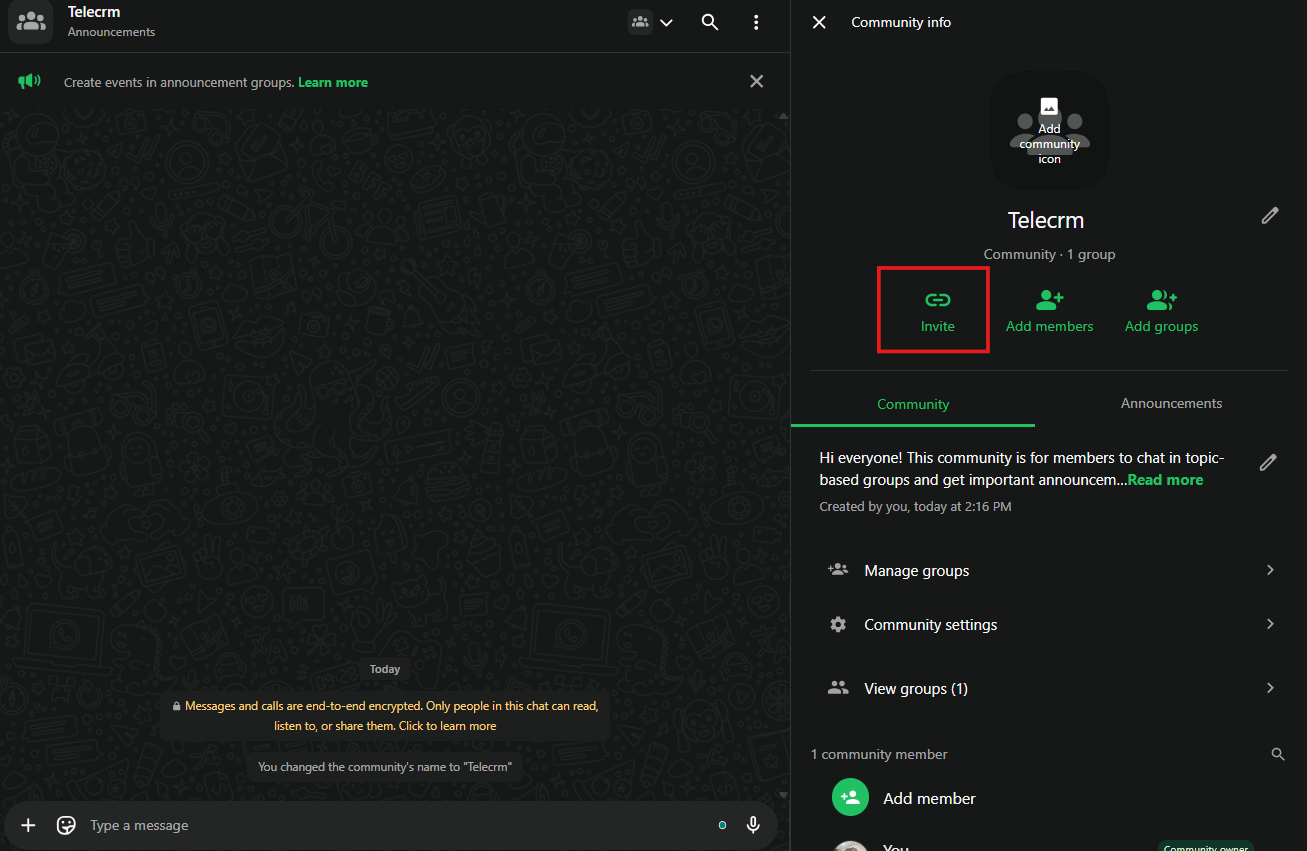Click the Add groups icon
Viewport: 1307px width, 851px height.
click(x=1161, y=300)
